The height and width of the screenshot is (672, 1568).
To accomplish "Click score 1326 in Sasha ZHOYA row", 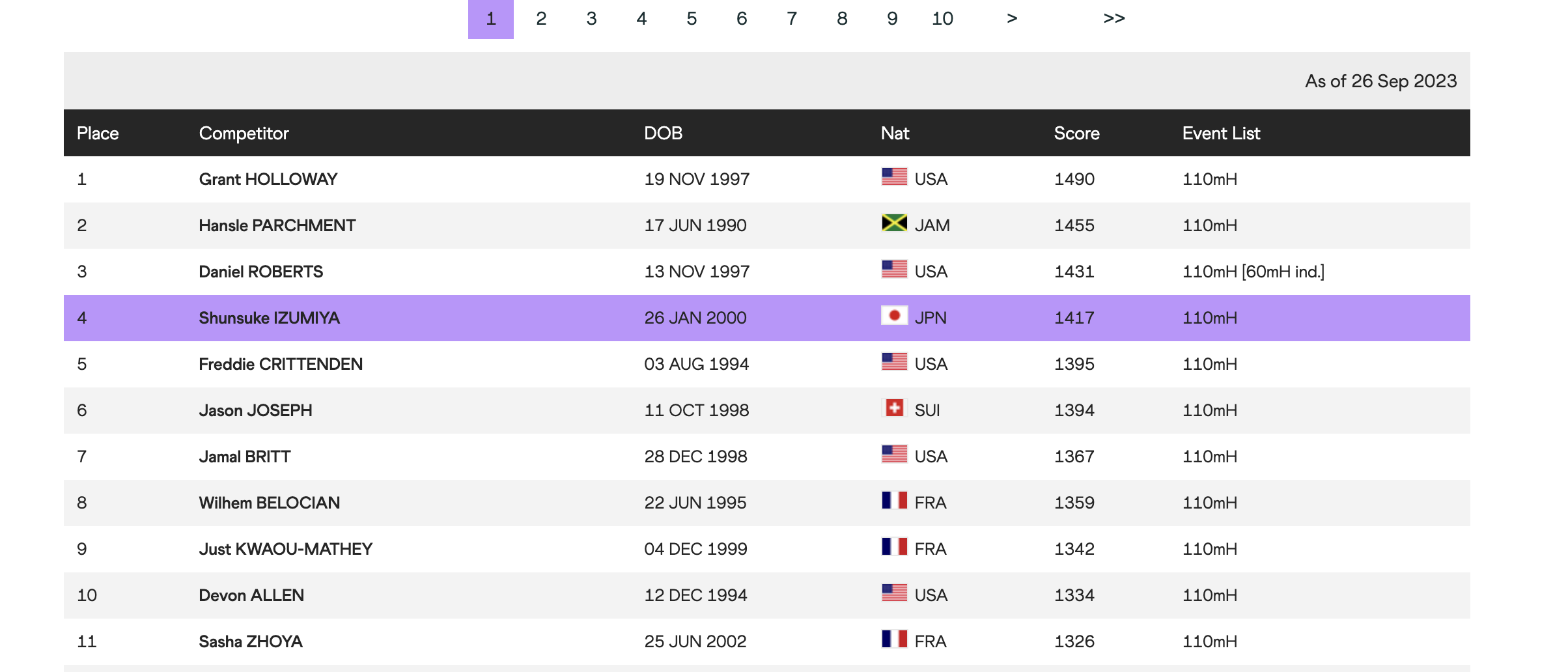I will (x=1074, y=641).
